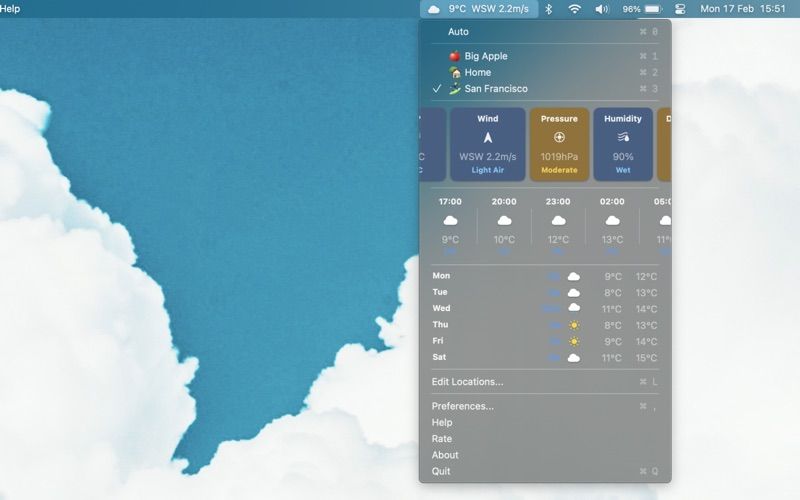Click the Mon day label
This screenshot has width=800, height=500.
point(441,276)
